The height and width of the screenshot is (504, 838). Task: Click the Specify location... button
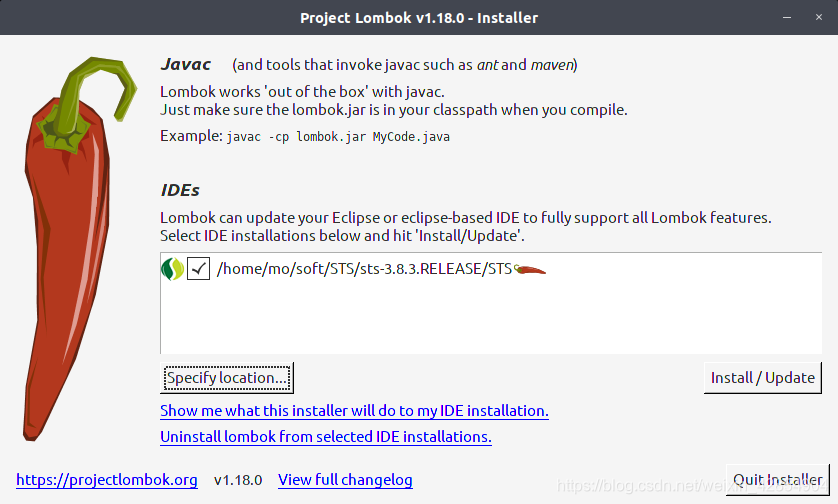(227, 378)
